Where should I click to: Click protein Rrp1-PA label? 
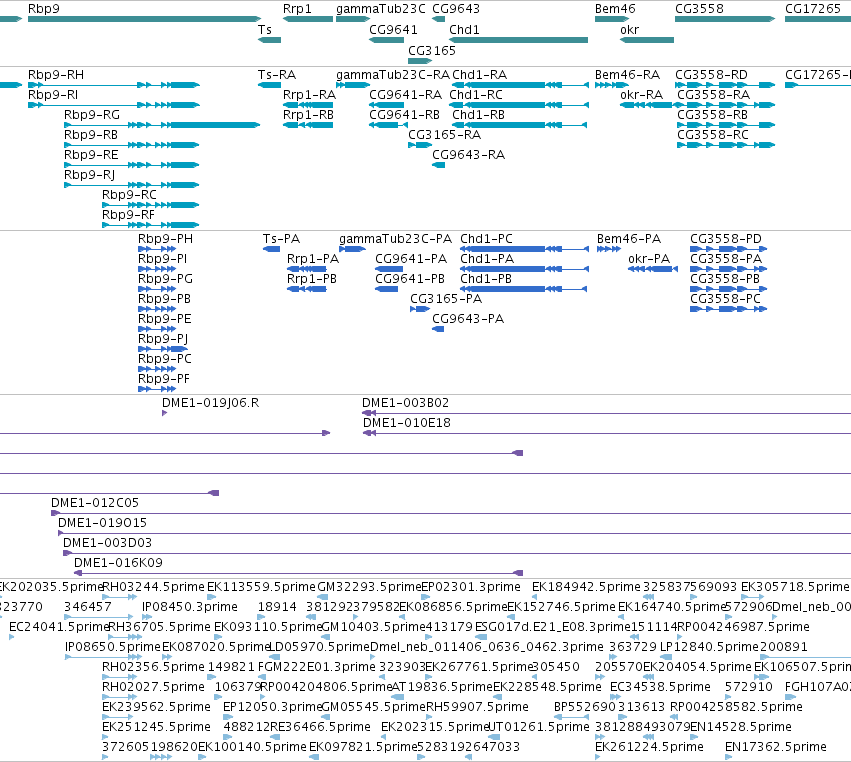(313, 259)
